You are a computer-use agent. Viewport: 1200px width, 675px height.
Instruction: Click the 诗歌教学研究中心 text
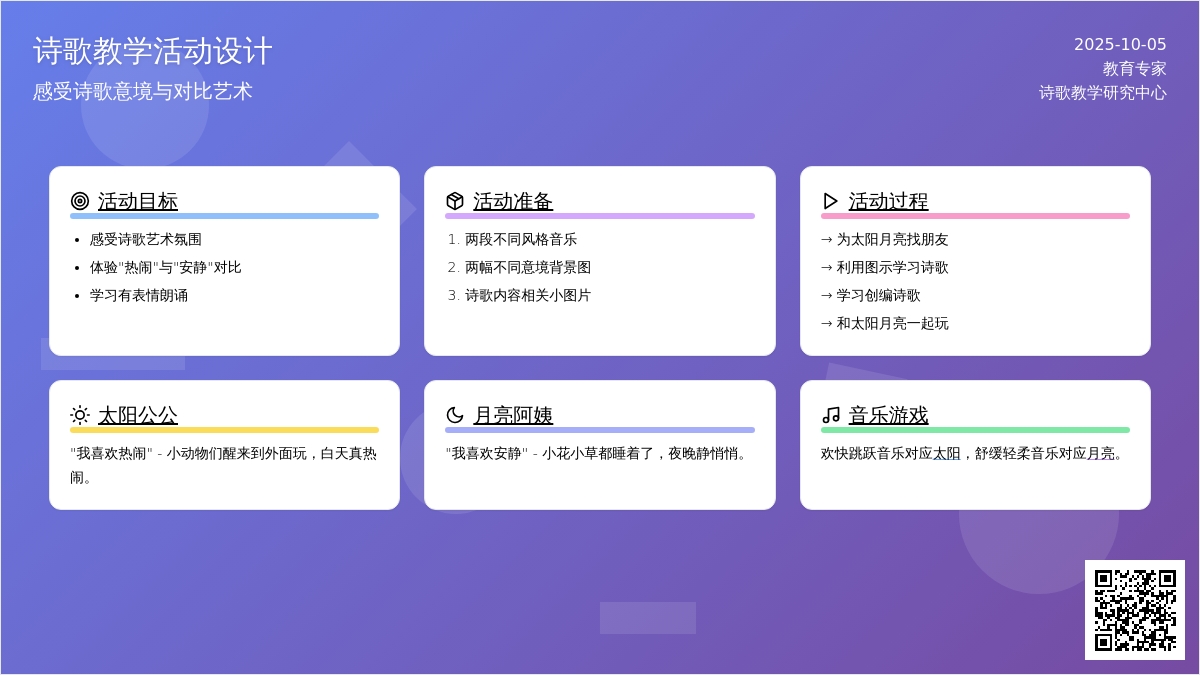pyautogui.click(x=1102, y=93)
